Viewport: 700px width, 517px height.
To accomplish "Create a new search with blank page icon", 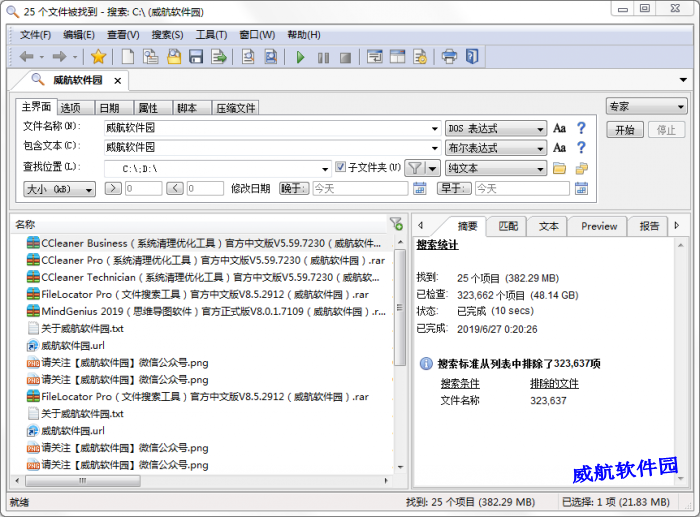I will pos(128,57).
